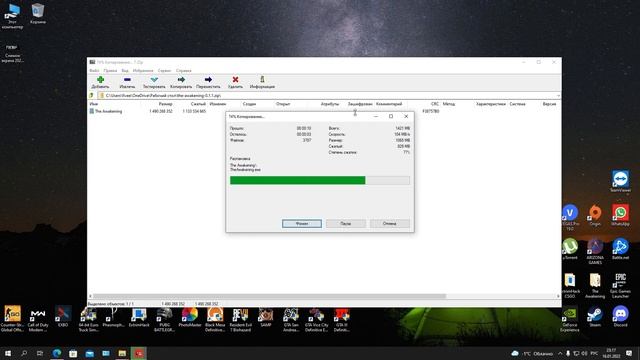Click the green plus Add toolbar icon
Viewport: 640px width, 360px height.
pyautogui.click(x=100, y=80)
